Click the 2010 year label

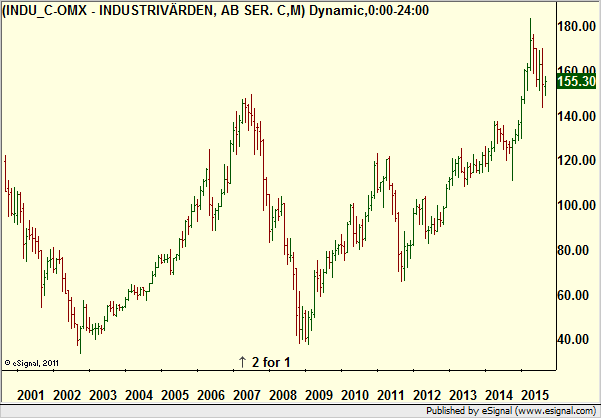point(355,395)
